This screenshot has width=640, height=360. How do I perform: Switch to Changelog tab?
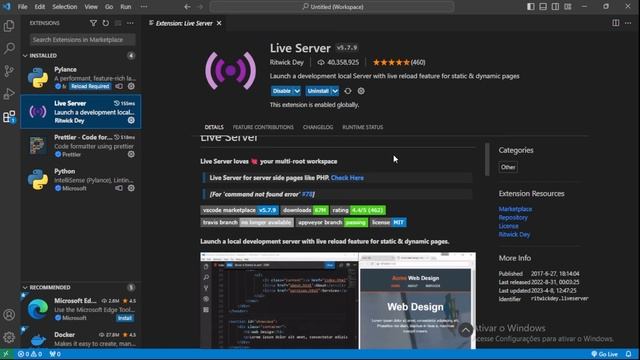[318, 127]
